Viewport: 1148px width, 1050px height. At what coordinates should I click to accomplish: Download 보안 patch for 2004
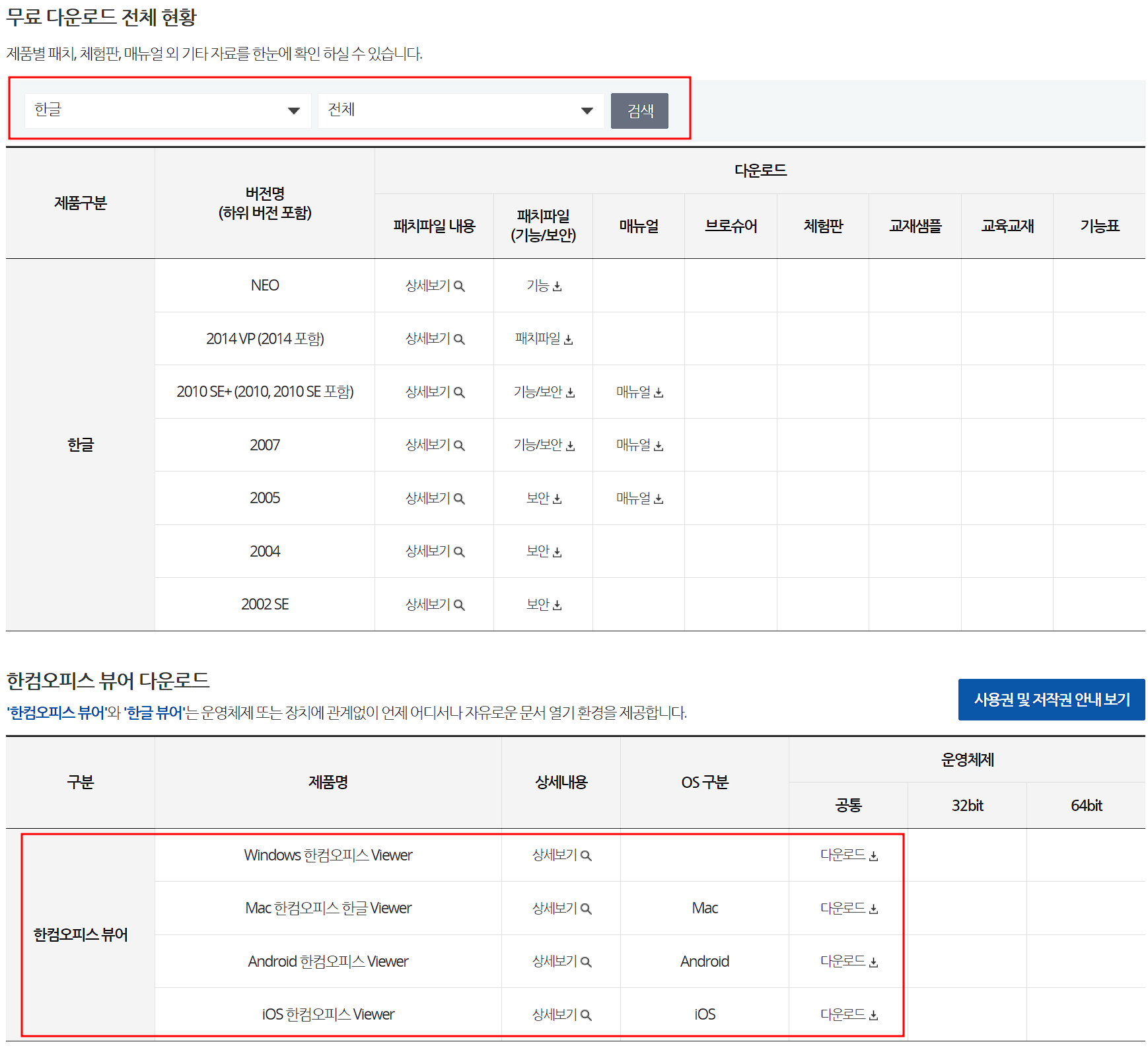click(544, 551)
